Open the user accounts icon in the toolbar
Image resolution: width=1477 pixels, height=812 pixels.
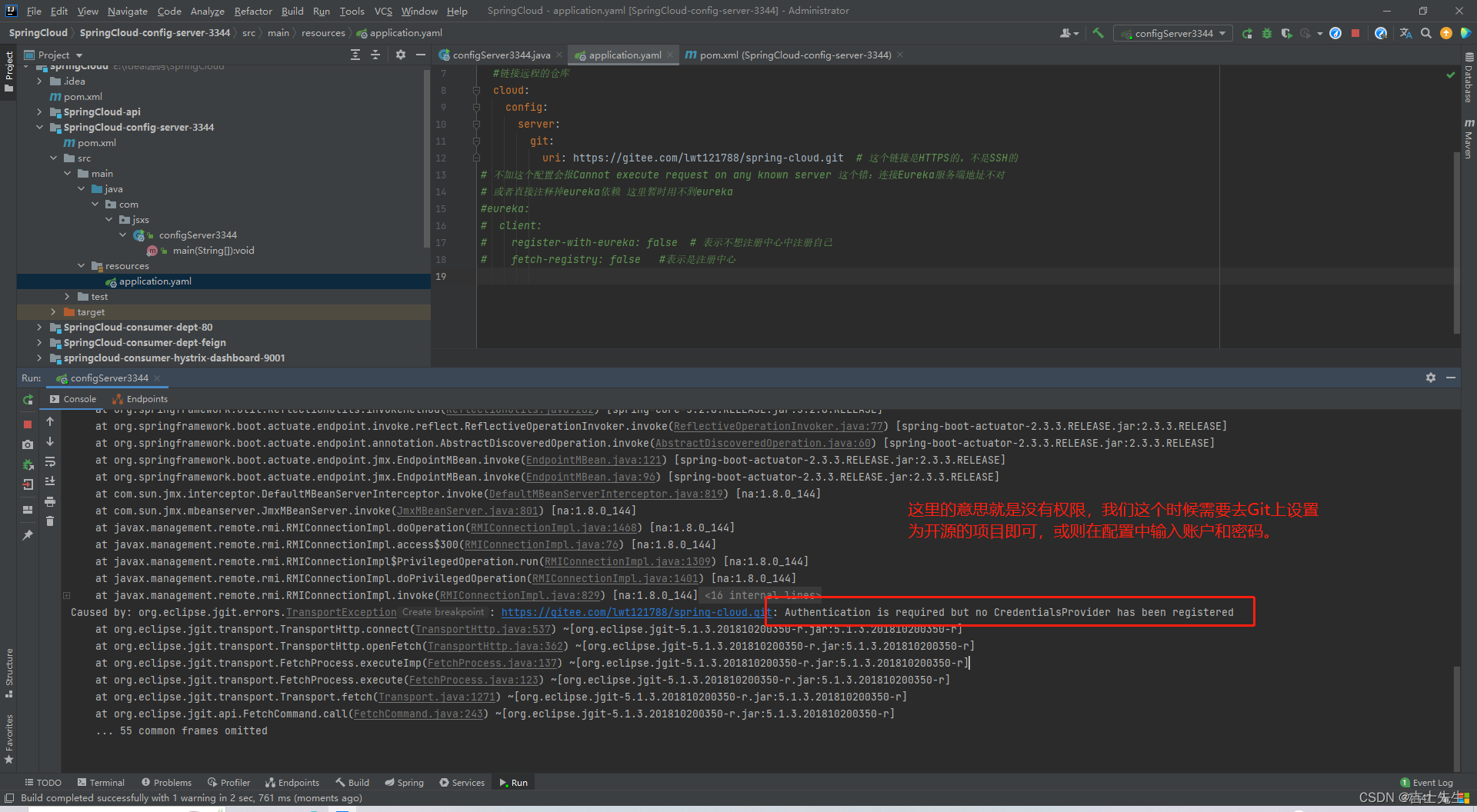tap(1069, 33)
